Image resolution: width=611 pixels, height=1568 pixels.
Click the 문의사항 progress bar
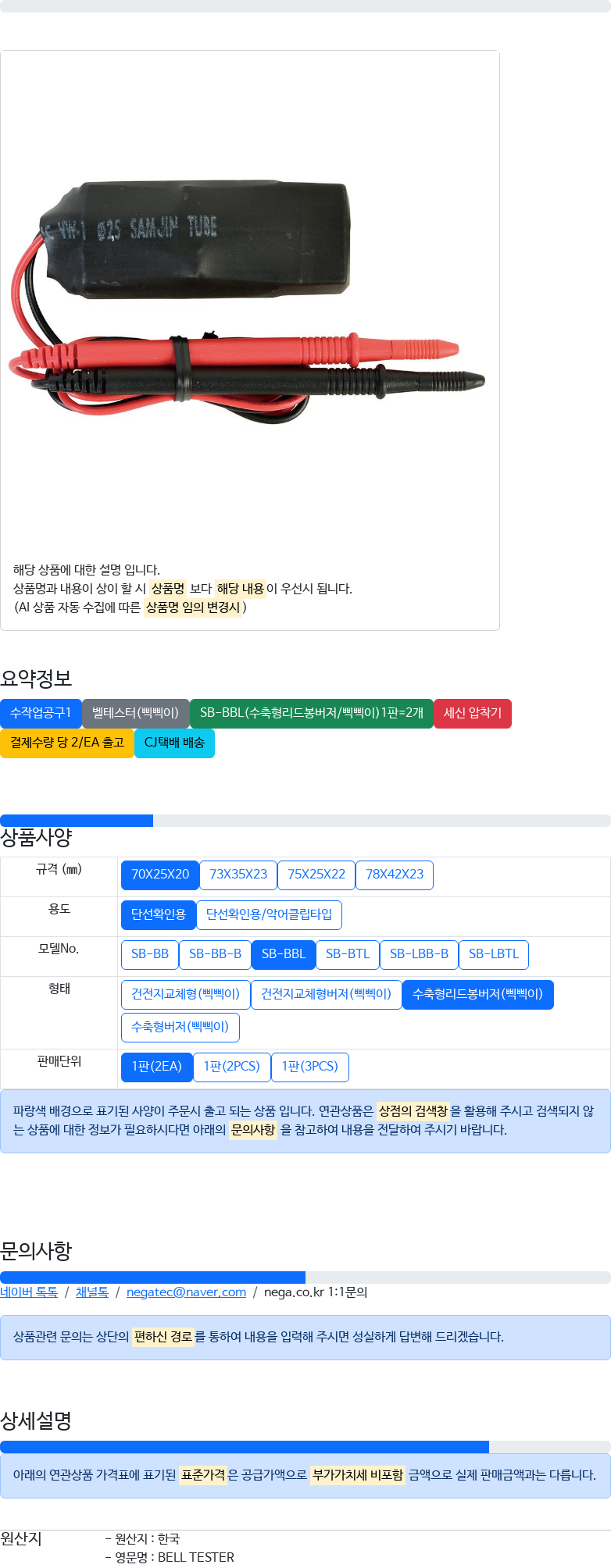pyautogui.click(x=305, y=1278)
